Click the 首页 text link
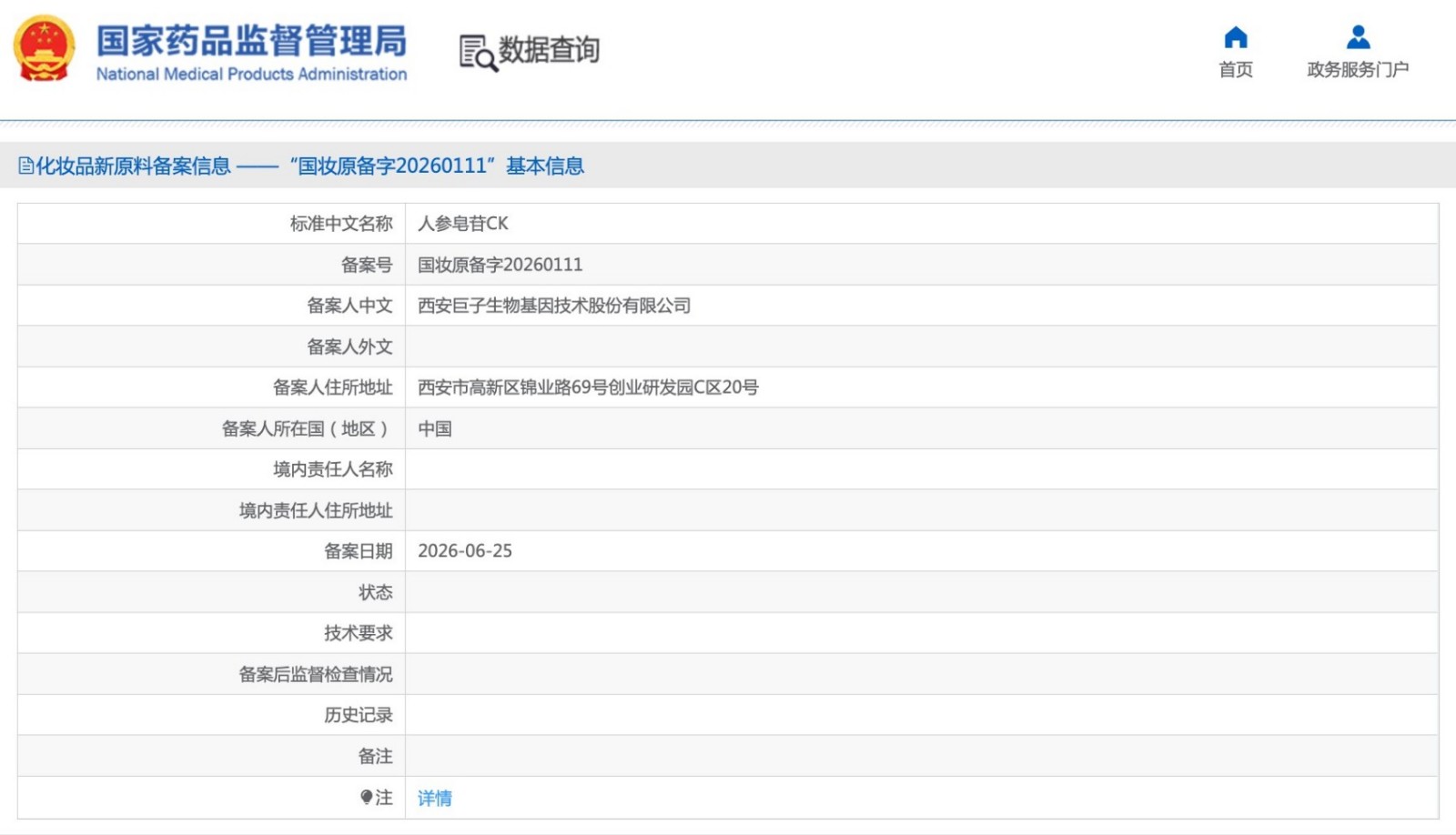The image size is (1456, 835). tap(1236, 69)
